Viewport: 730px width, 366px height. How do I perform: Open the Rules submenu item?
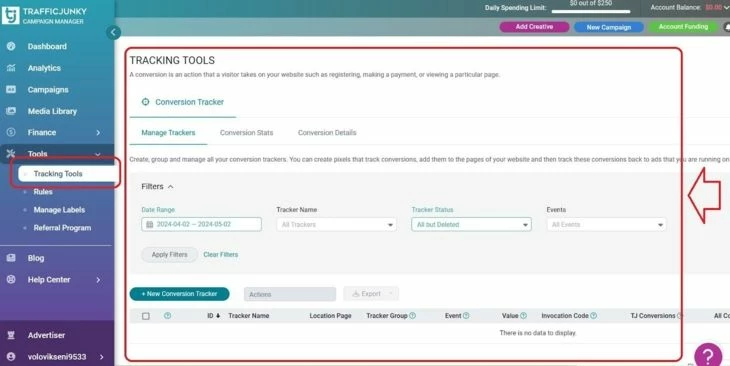click(43, 191)
